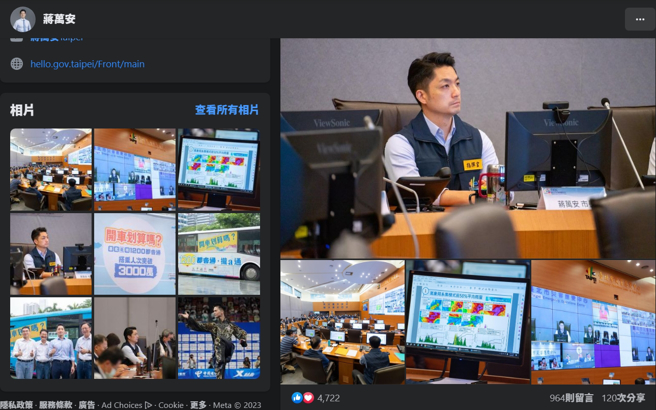The image size is (656, 410).
Task: Click 查看所有相片 to see all photos
Action: click(226, 110)
